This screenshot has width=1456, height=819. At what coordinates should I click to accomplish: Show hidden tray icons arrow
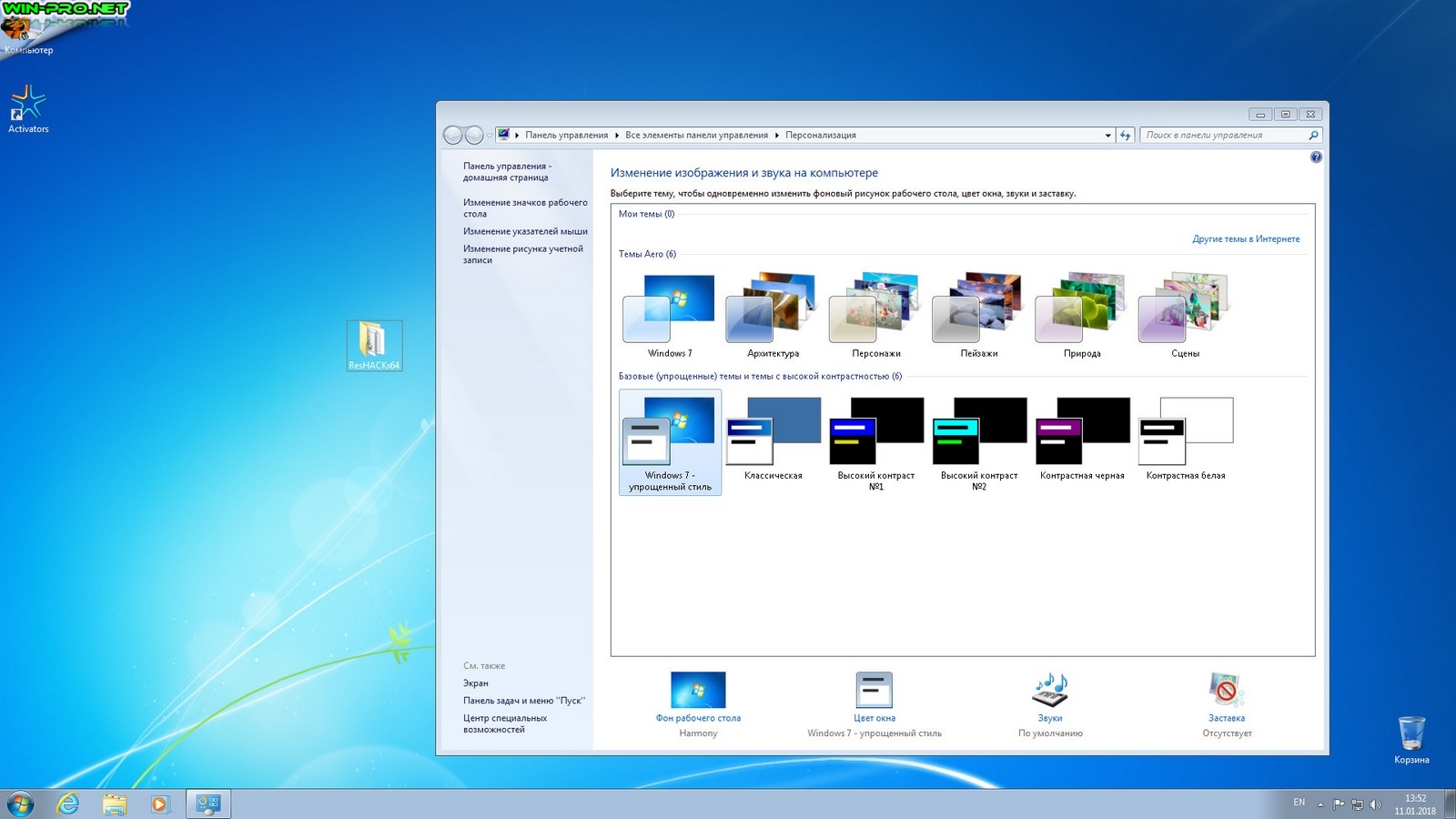point(1320,804)
